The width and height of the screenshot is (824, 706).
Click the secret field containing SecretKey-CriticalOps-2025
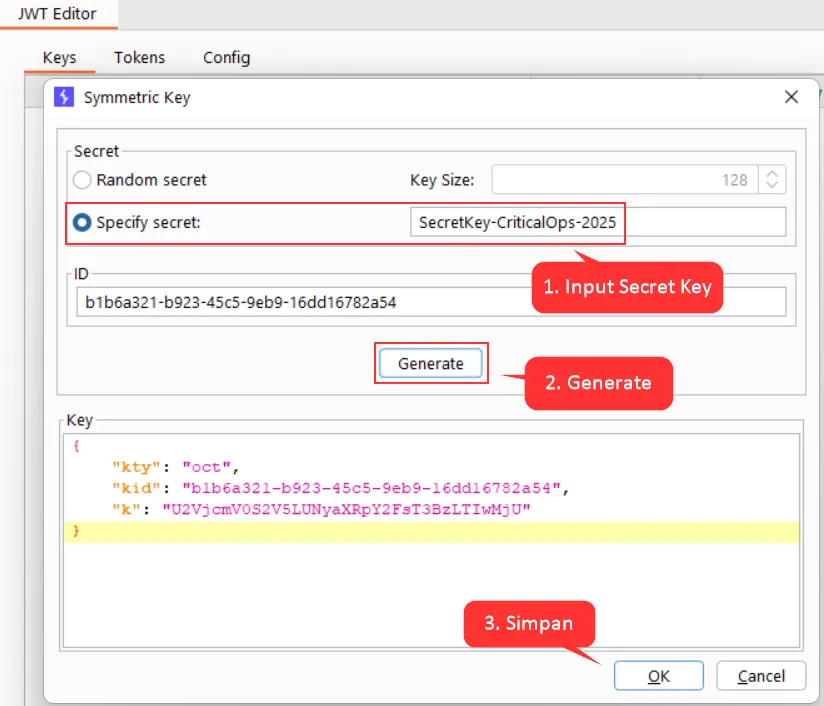[598, 222]
